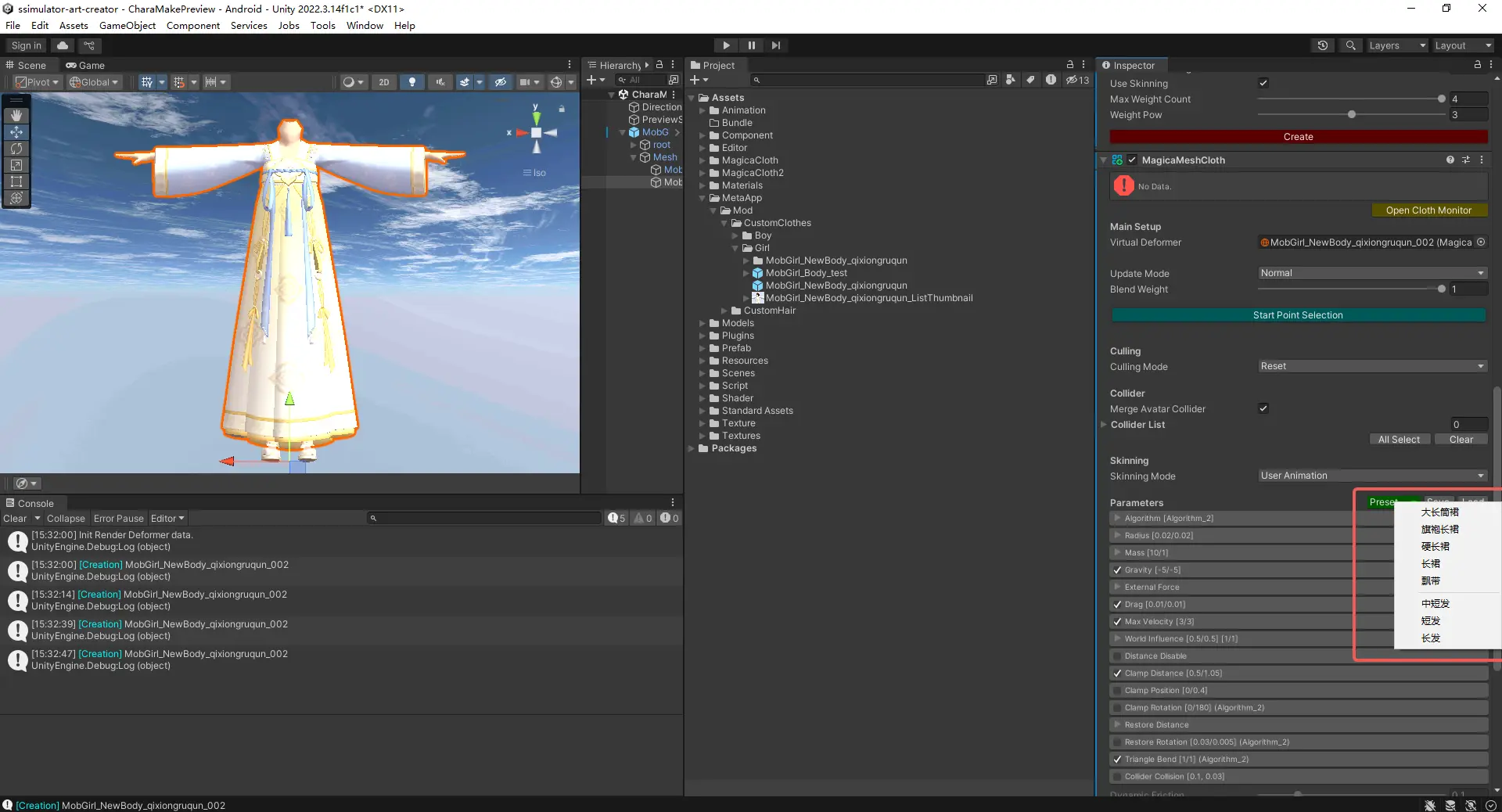
Task: Open the cloud services icon
Action: point(63,45)
